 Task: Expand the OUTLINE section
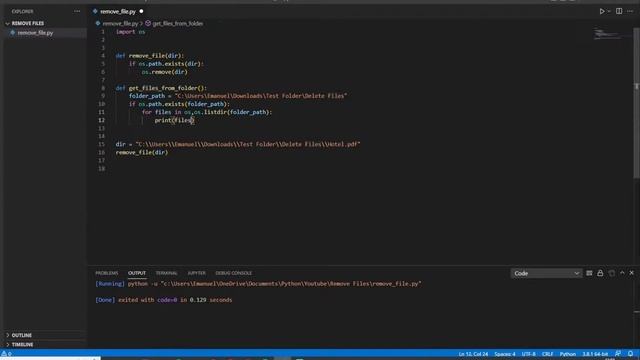(x=22, y=335)
